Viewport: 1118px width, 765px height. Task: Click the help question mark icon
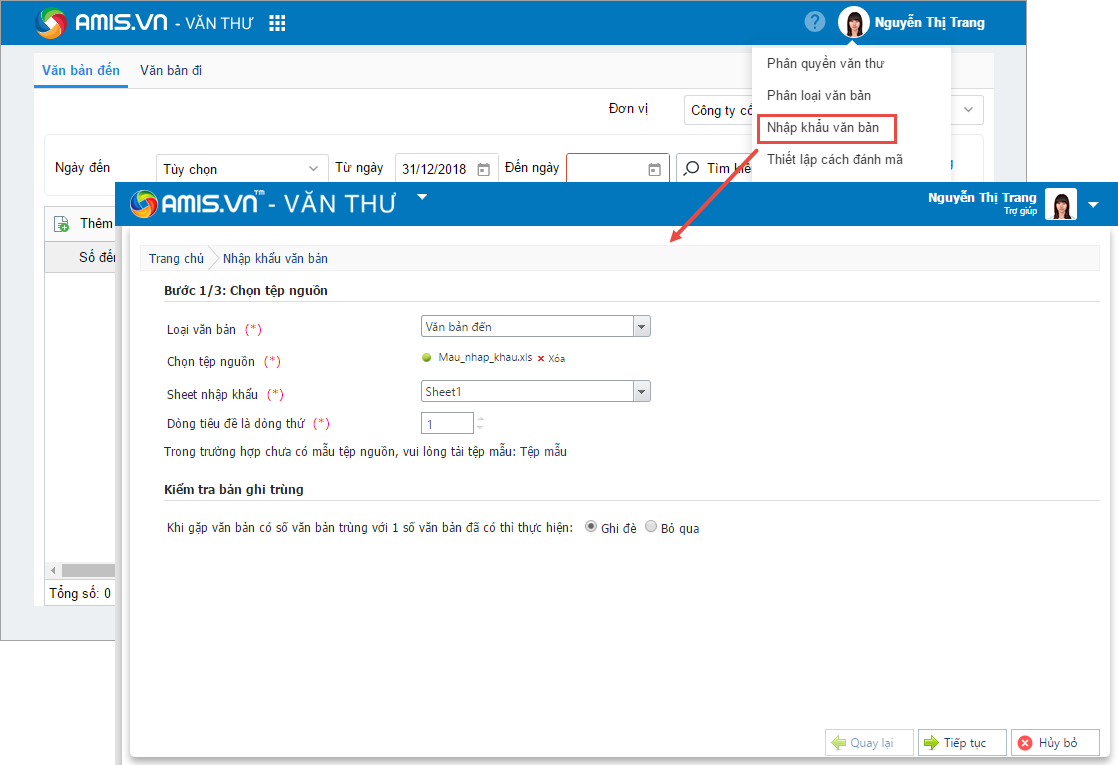[x=816, y=22]
